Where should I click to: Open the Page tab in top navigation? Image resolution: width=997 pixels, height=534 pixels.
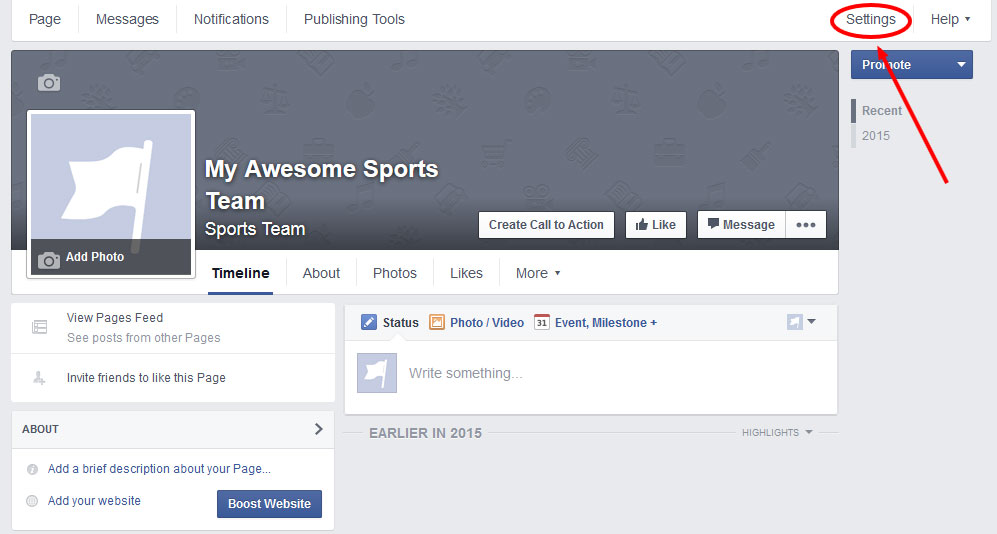[x=45, y=19]
